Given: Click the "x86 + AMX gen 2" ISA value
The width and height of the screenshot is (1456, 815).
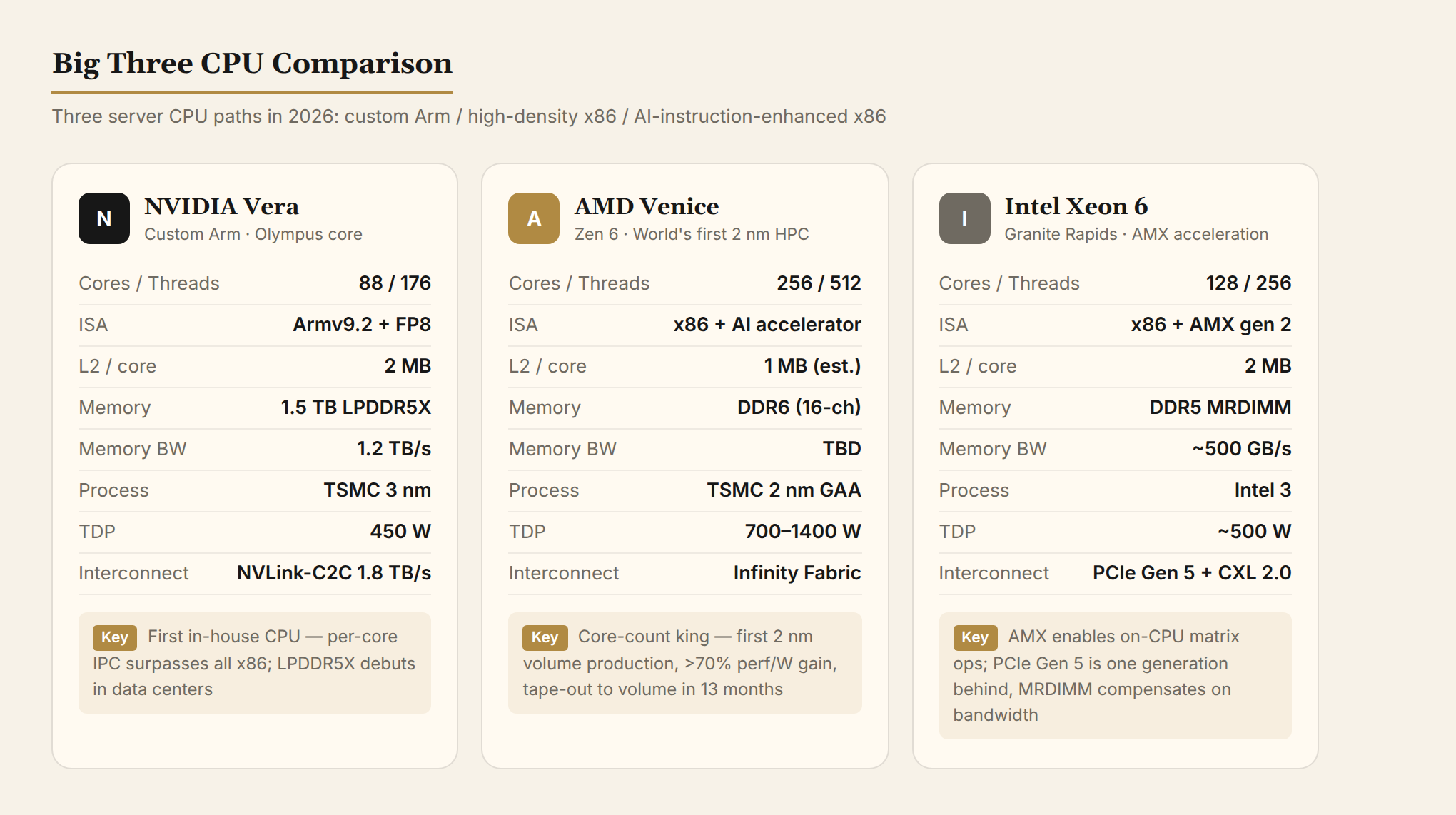Looking at the screenshot, I should click(1211, 325).
